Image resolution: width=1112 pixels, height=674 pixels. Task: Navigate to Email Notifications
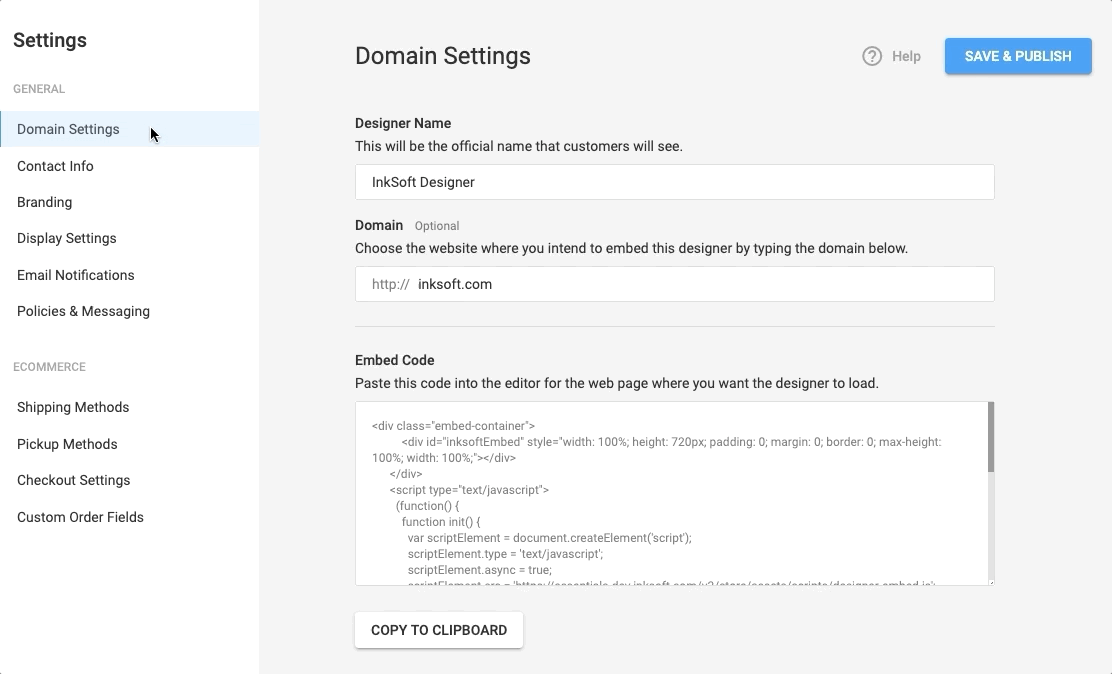76,275
